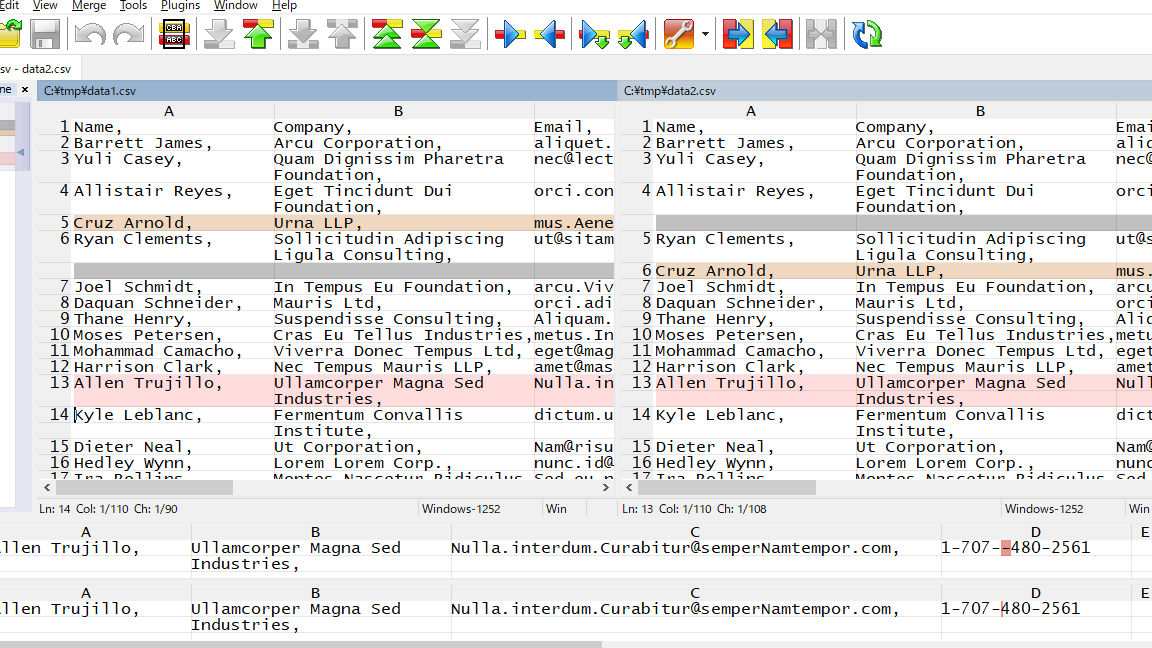Go to next difference (gray down arrow)
Screen dimensions: 1152x648
[219, 35]
